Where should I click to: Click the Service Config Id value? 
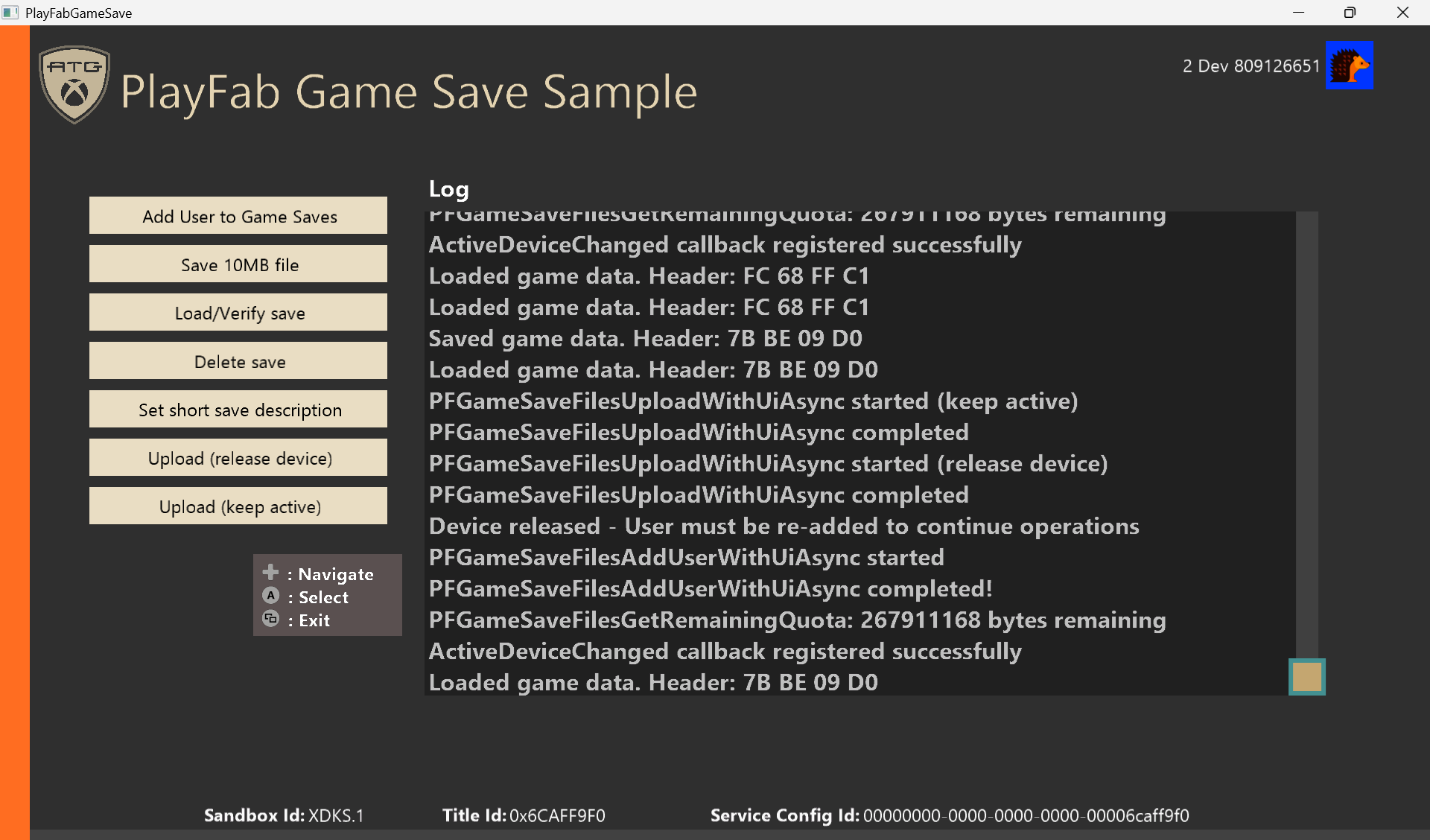(1026, 816)
